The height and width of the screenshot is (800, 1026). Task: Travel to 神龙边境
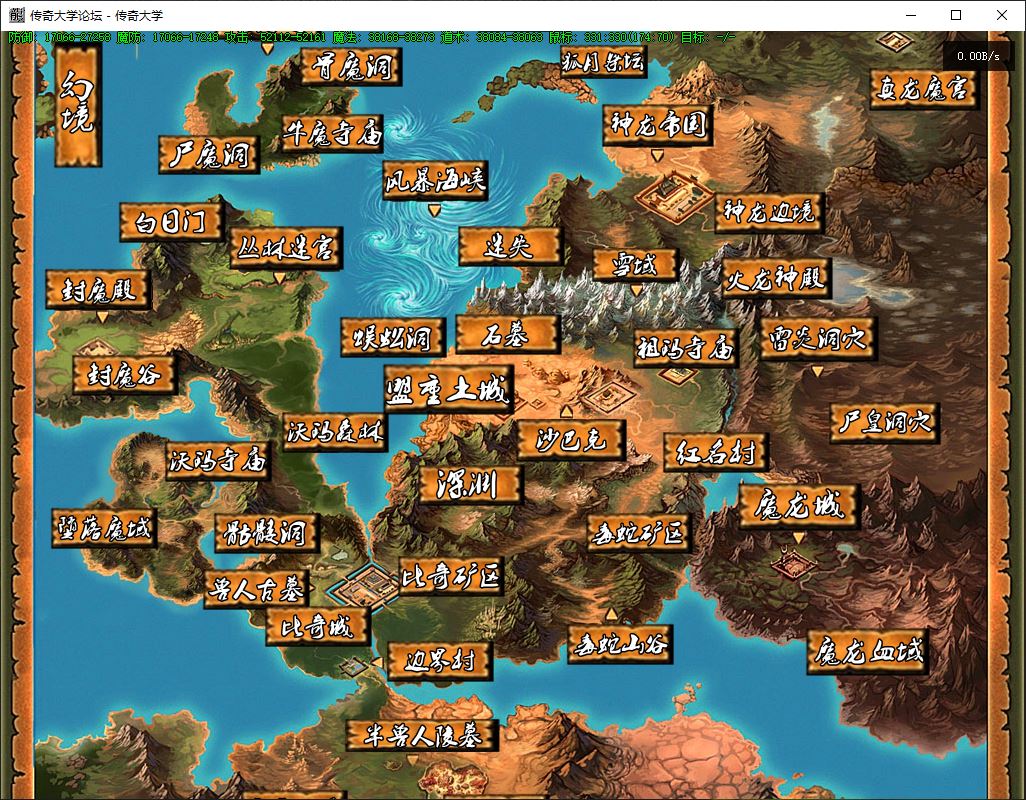coord(770,213)
